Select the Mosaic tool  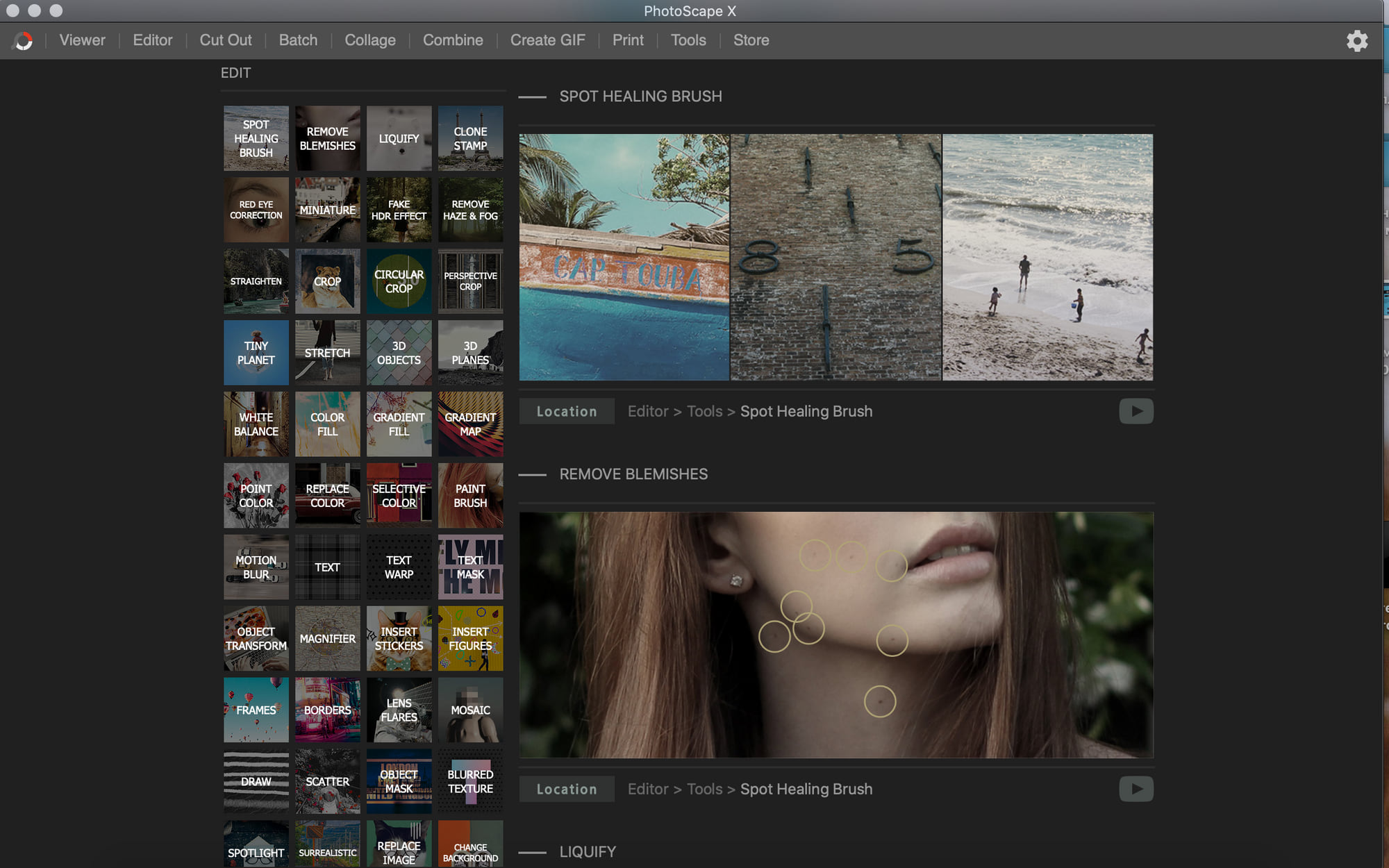470,710
